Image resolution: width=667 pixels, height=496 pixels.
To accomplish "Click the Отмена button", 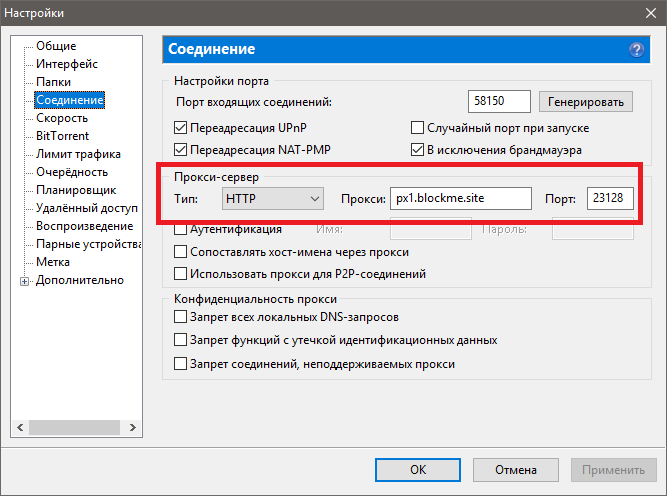I will [x=516, y=470].
